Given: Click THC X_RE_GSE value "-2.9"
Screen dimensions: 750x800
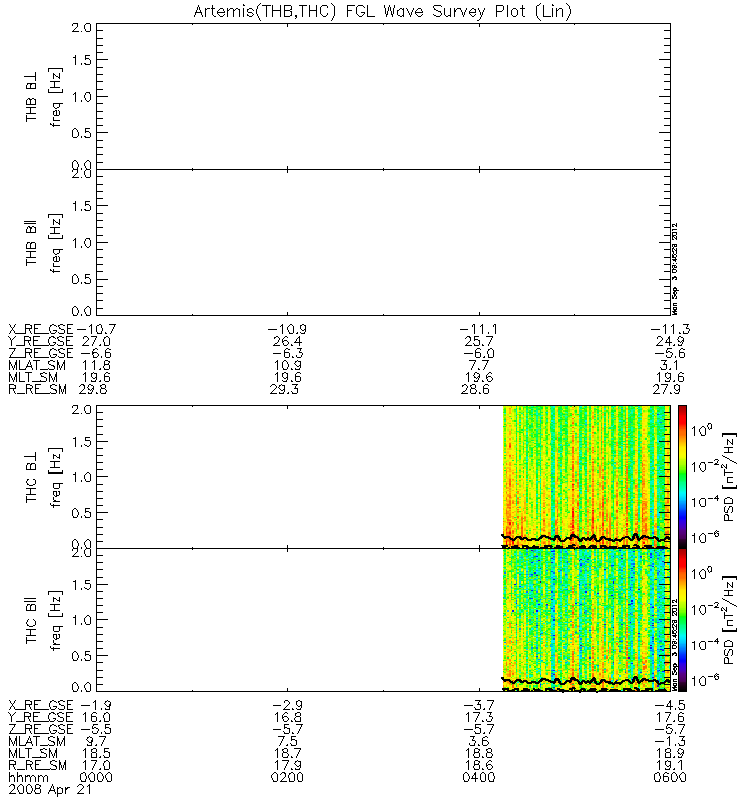Looking at the screenshot, I should [x=287, y=706].
